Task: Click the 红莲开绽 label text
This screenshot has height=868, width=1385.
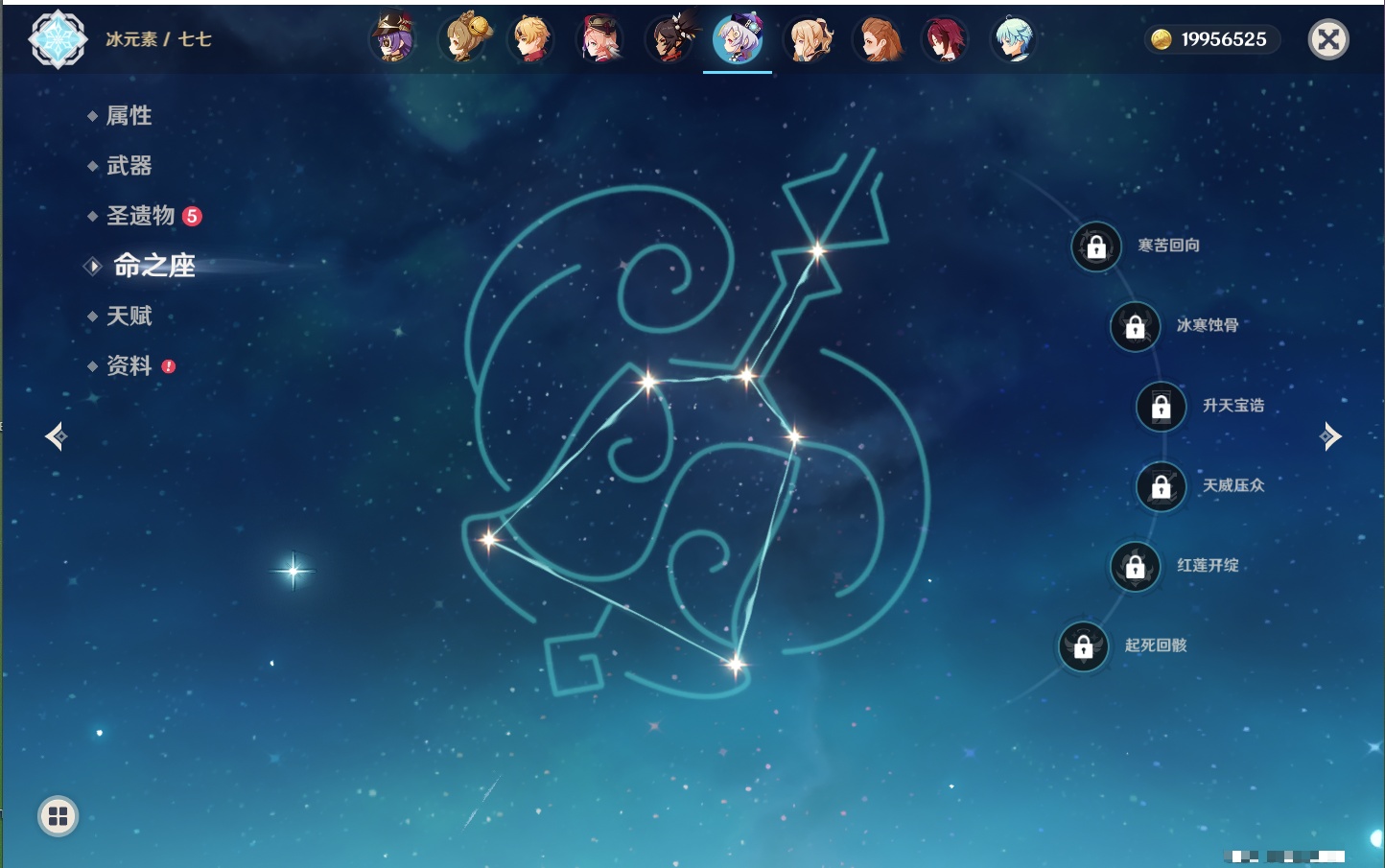Action: click(x=1208, y=565)
